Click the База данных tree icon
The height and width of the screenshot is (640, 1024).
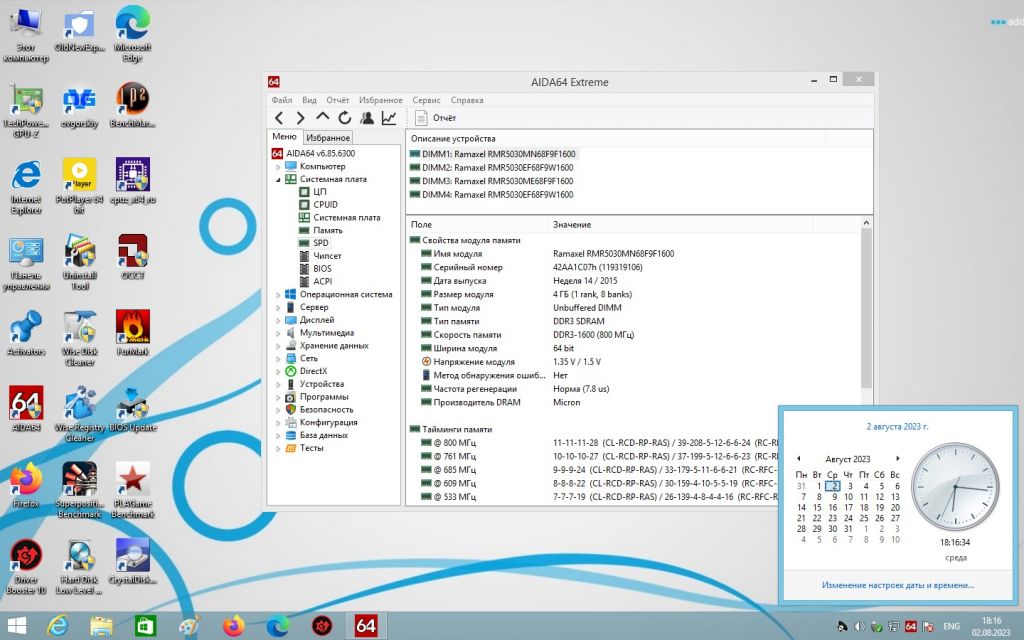coord(291,435)
